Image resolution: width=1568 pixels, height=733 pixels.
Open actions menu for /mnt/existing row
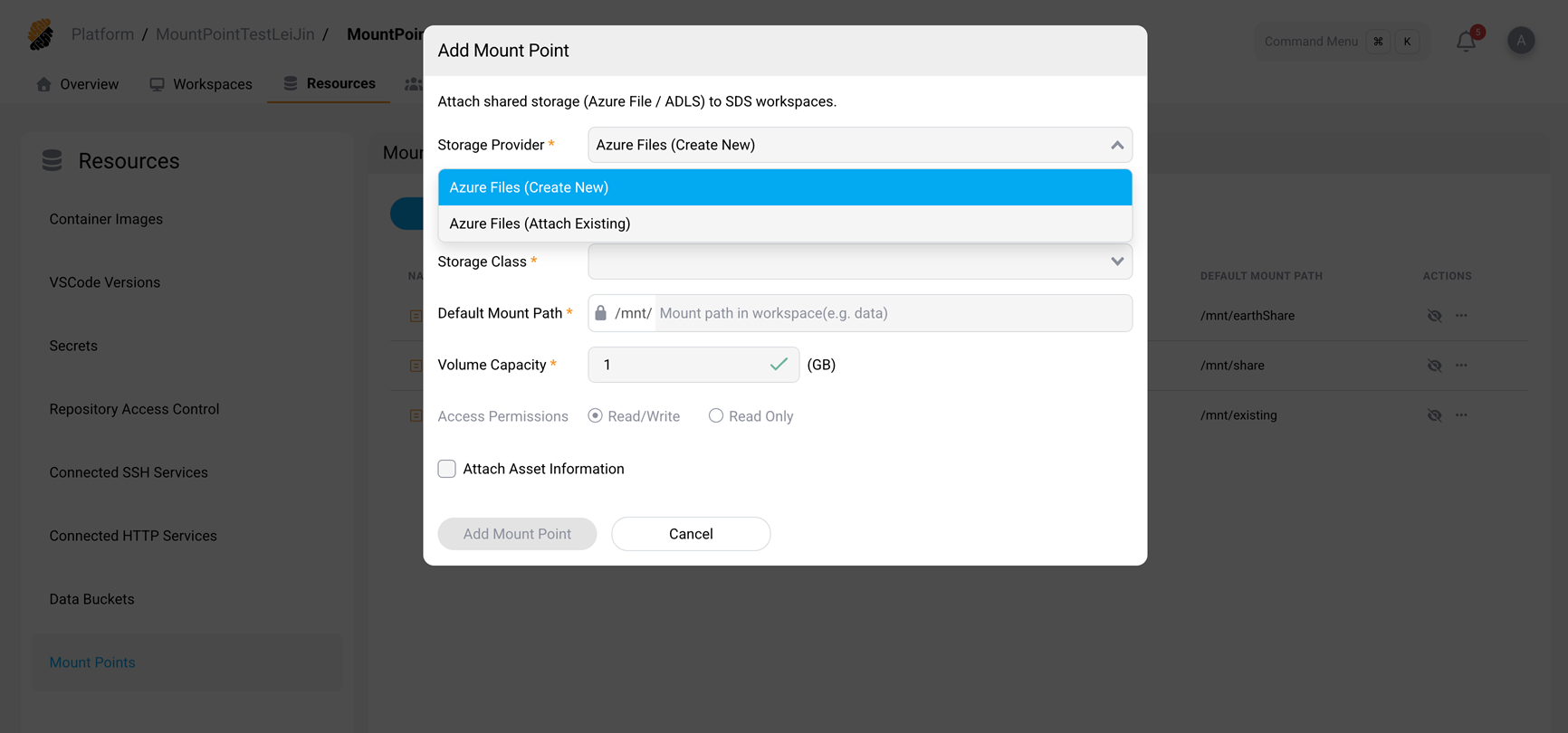[1461, 415]
